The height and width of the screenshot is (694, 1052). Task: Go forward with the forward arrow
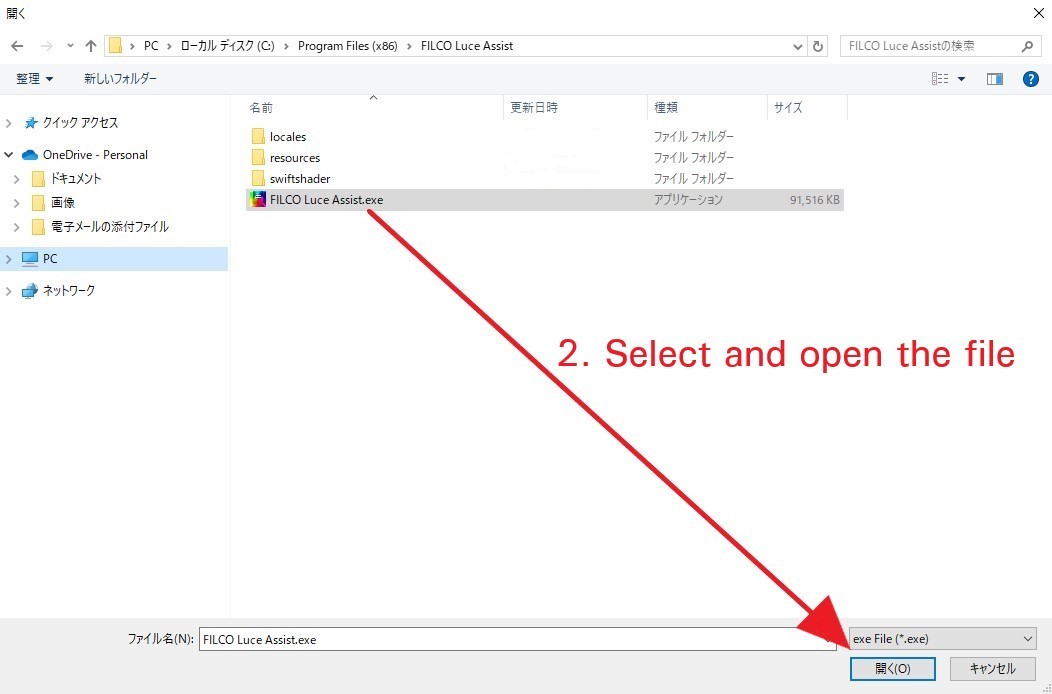pyautogui.click(x=46, y=46)
